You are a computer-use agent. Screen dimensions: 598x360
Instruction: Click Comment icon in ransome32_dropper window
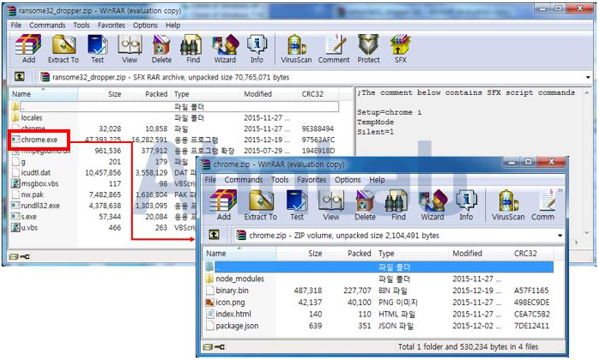coord(334,49)
